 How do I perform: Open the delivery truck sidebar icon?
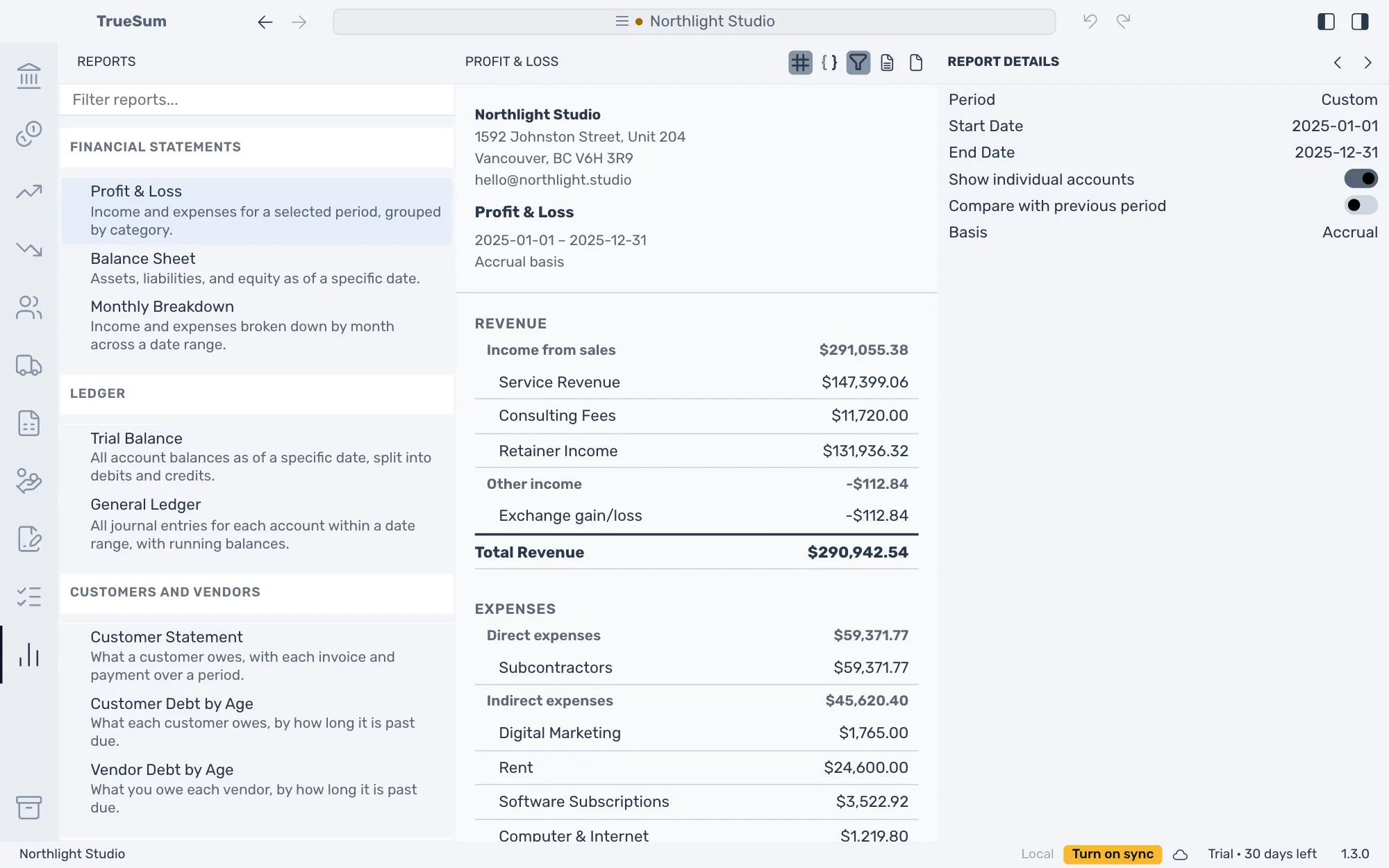(x=28, y=365)
